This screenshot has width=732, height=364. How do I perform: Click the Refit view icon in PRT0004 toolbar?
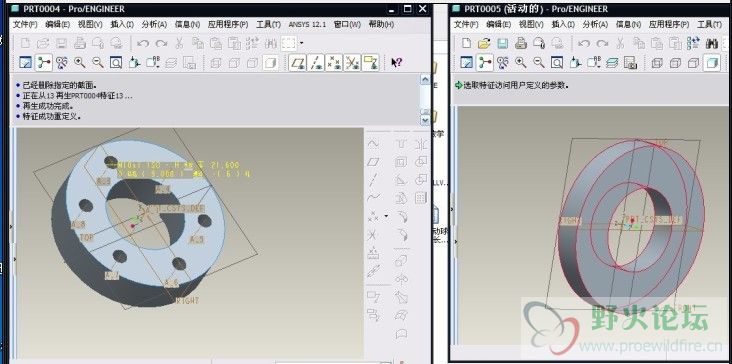(116, 63)
